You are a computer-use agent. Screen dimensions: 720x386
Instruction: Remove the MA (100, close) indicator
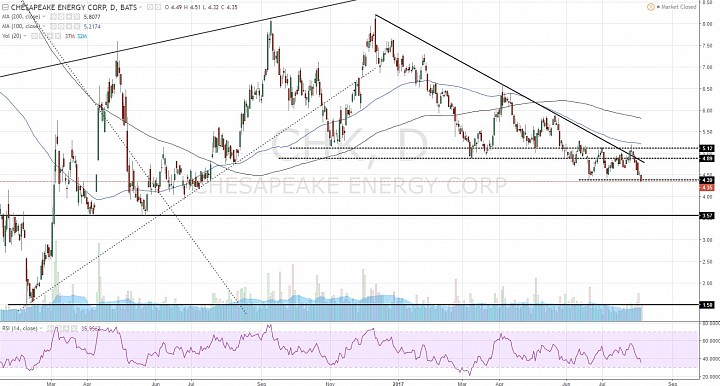77,27
